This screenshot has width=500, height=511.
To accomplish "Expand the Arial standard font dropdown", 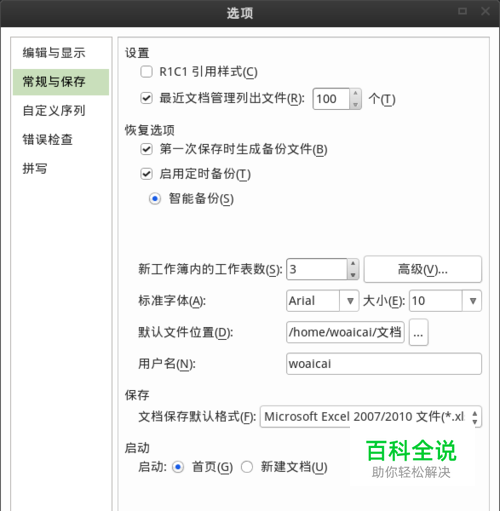I will point(350,301).
